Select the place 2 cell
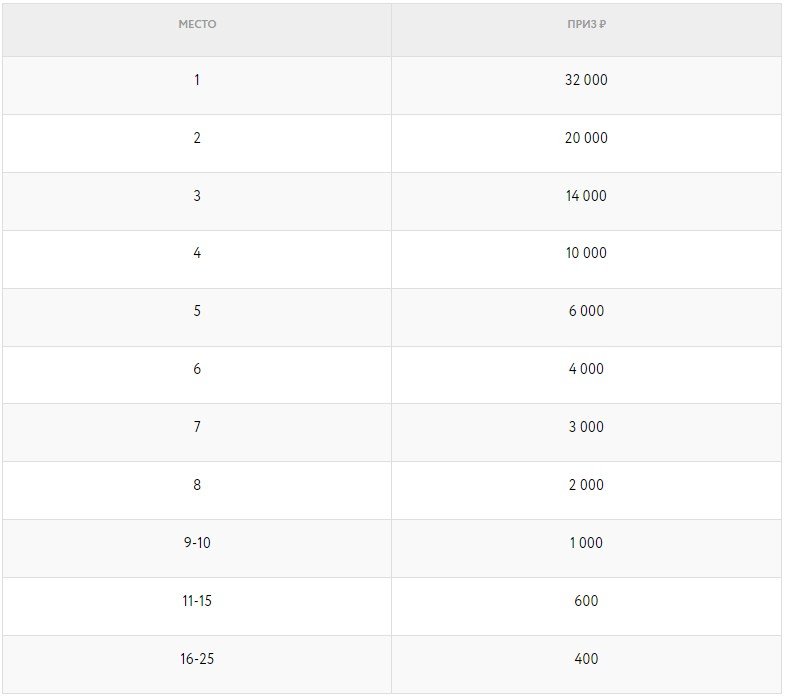Image resolution: width=785 pixels, height=697 pixels. [197, 138]
